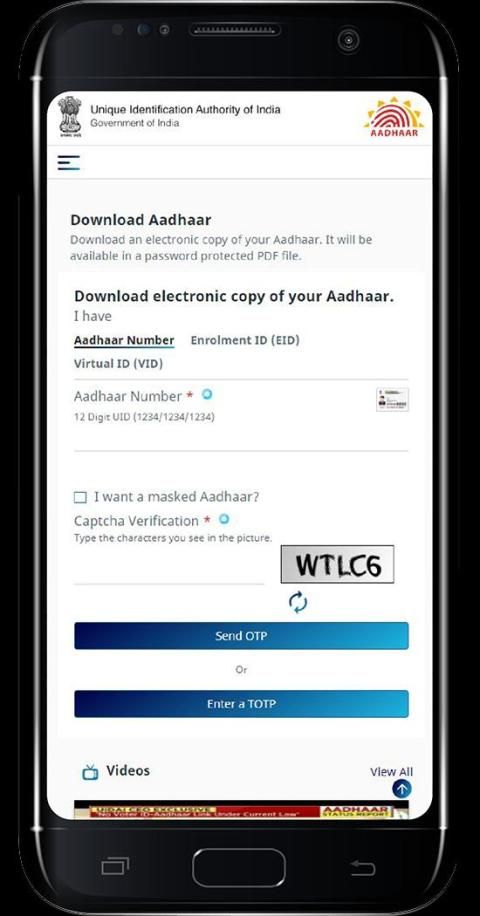Switch to Virtual ID (VID) tab
The width and height of the screenshot is (480, 916).
(118, 363)
